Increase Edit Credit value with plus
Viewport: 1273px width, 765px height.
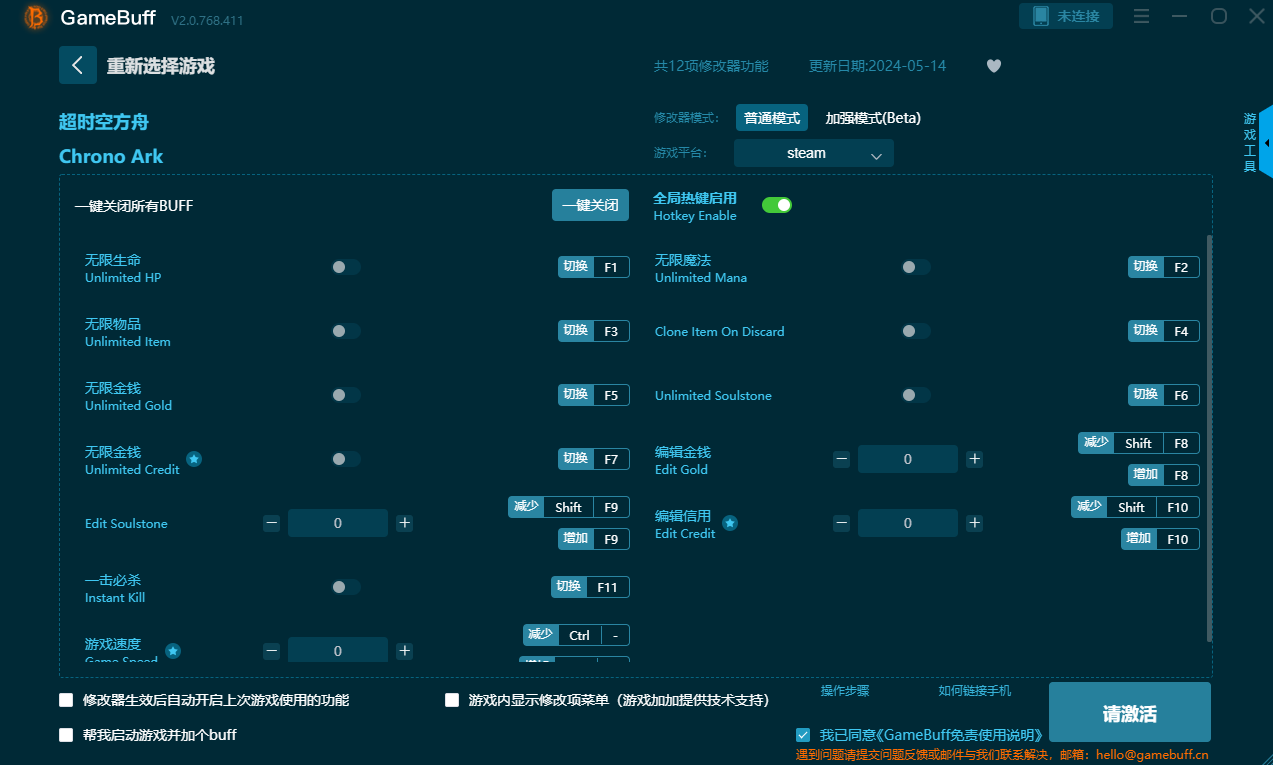point(975,523)
